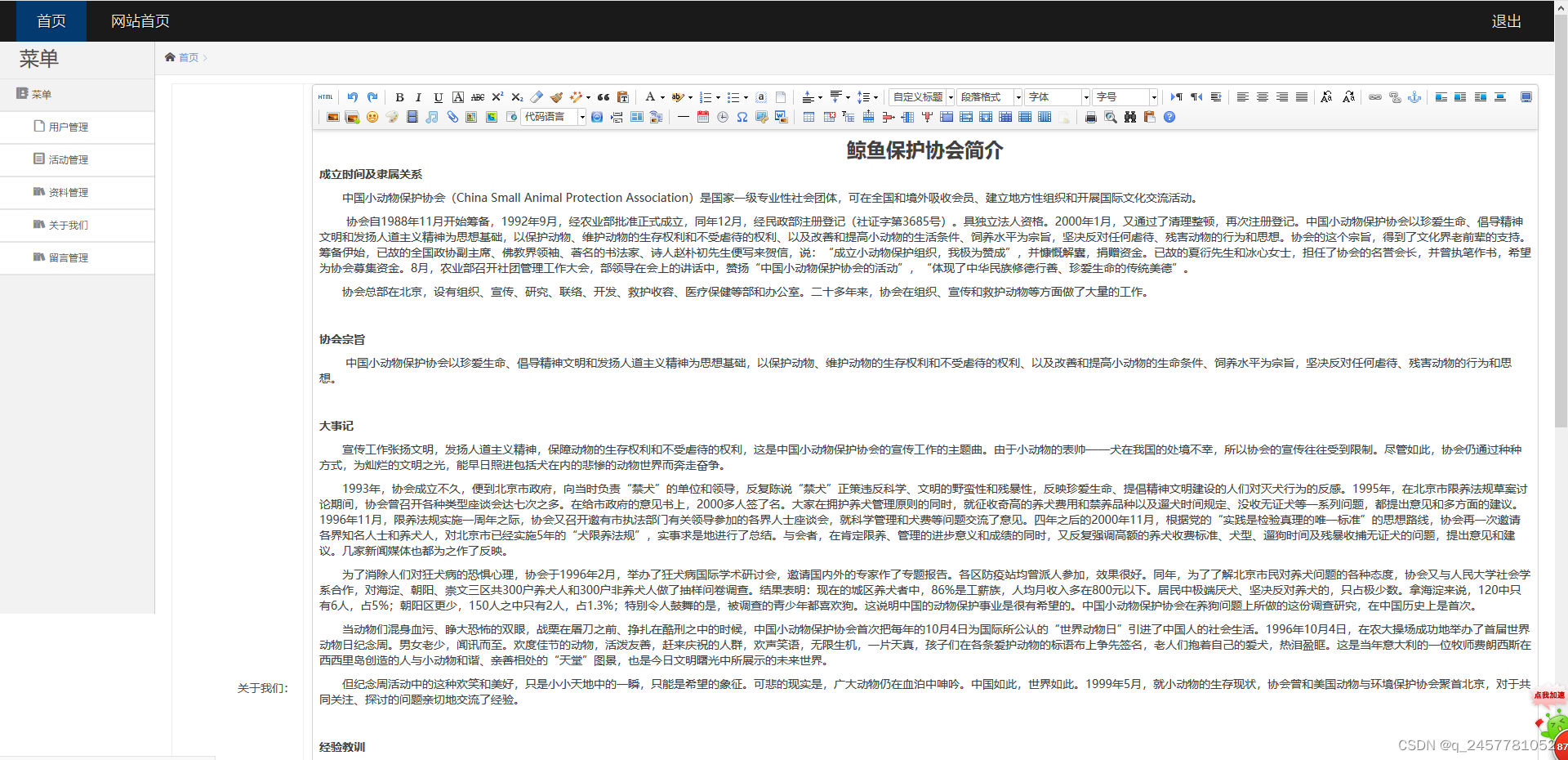The height and width of the screenshot is (760, 1568).
Task: Open font color dropdown arrow
Action: click(x=662, y=98)
